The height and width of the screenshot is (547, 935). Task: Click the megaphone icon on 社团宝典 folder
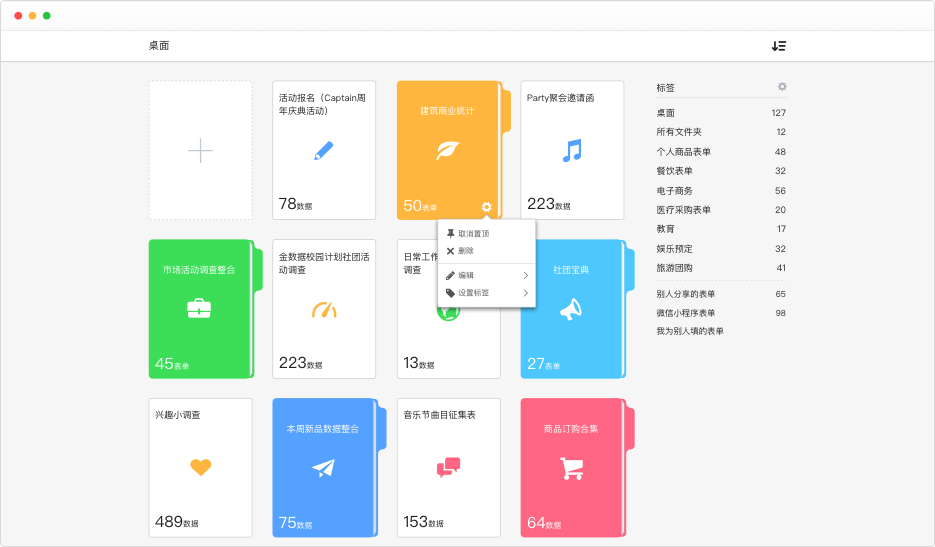[x=571, y=310]
